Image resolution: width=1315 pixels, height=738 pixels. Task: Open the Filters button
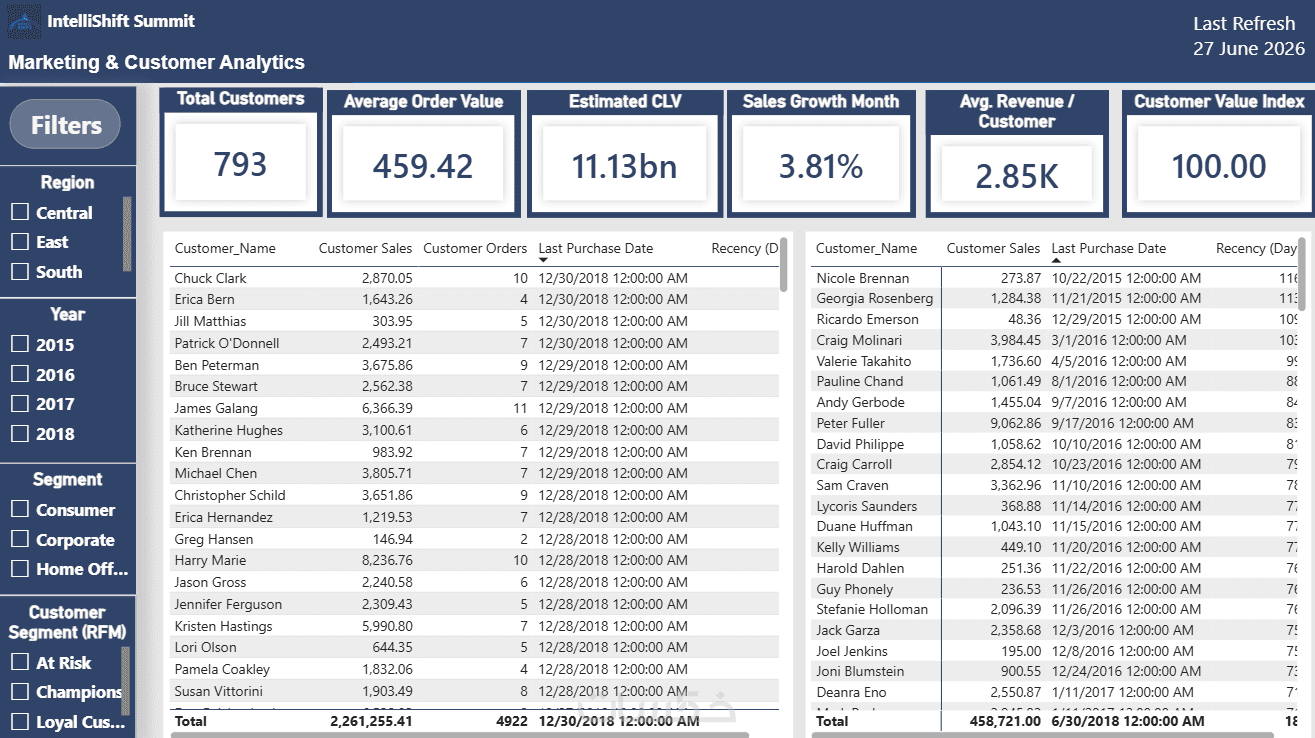point(65,125)
